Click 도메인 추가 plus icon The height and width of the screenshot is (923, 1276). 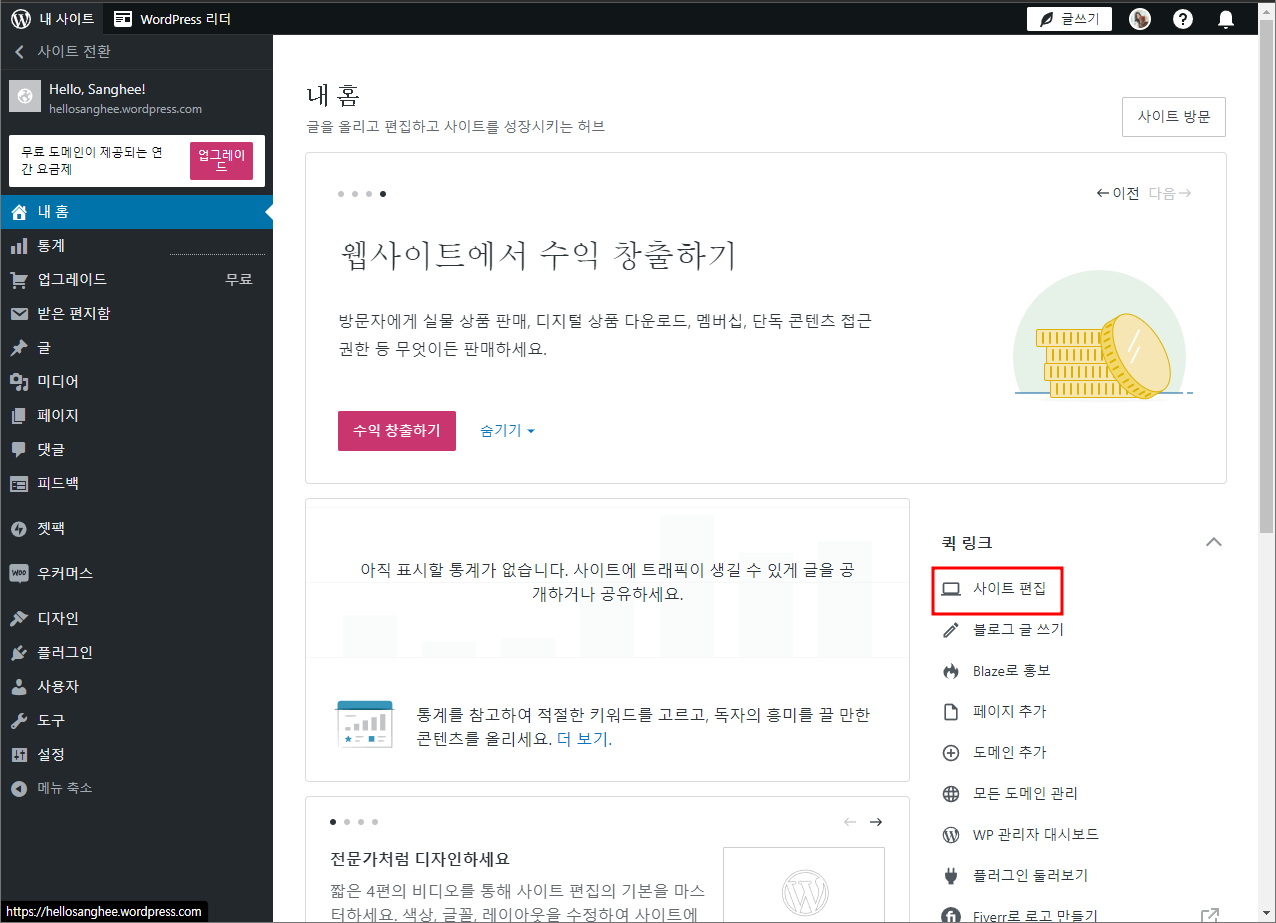point(951,753)
